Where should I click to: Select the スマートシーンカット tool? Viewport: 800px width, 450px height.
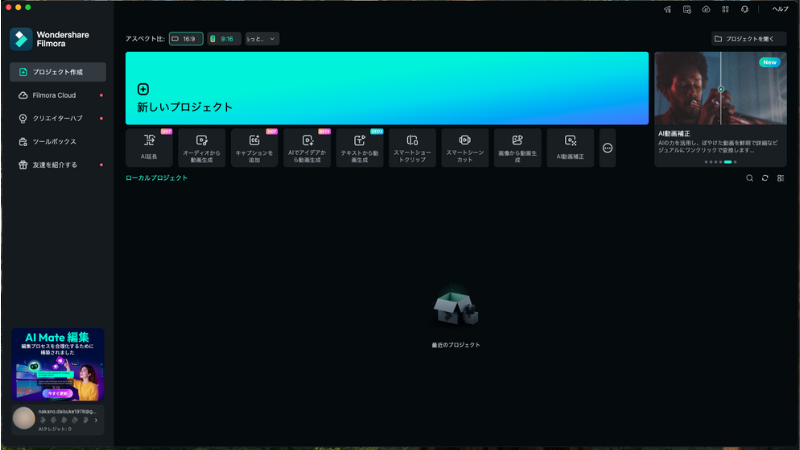pos(464,147)
